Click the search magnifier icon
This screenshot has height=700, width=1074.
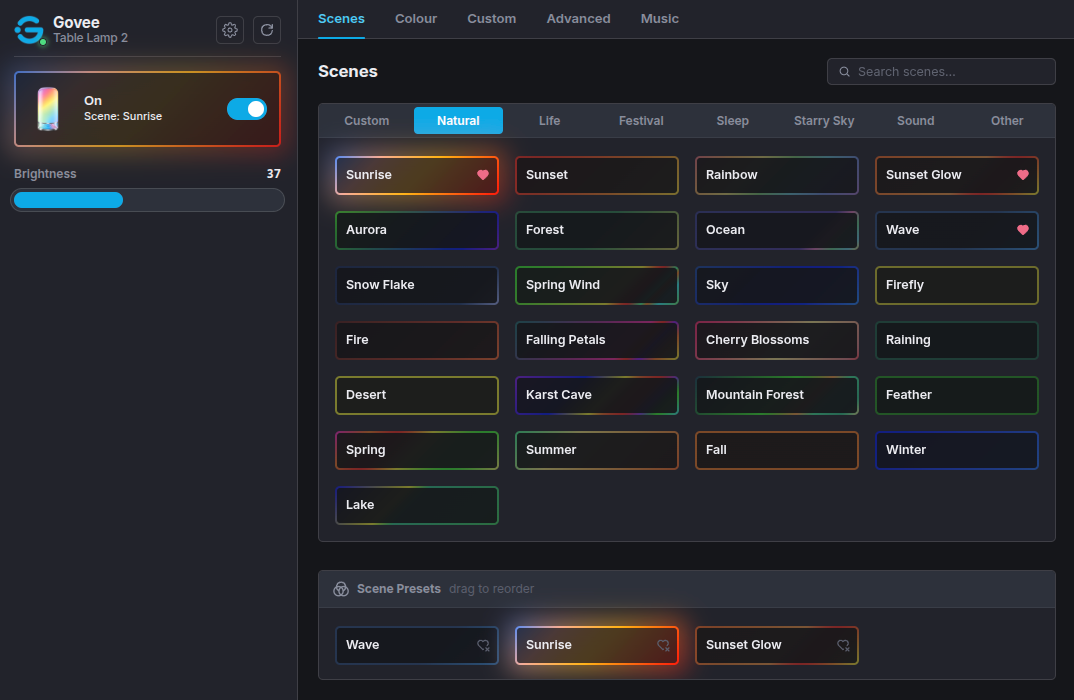point(845,72)
